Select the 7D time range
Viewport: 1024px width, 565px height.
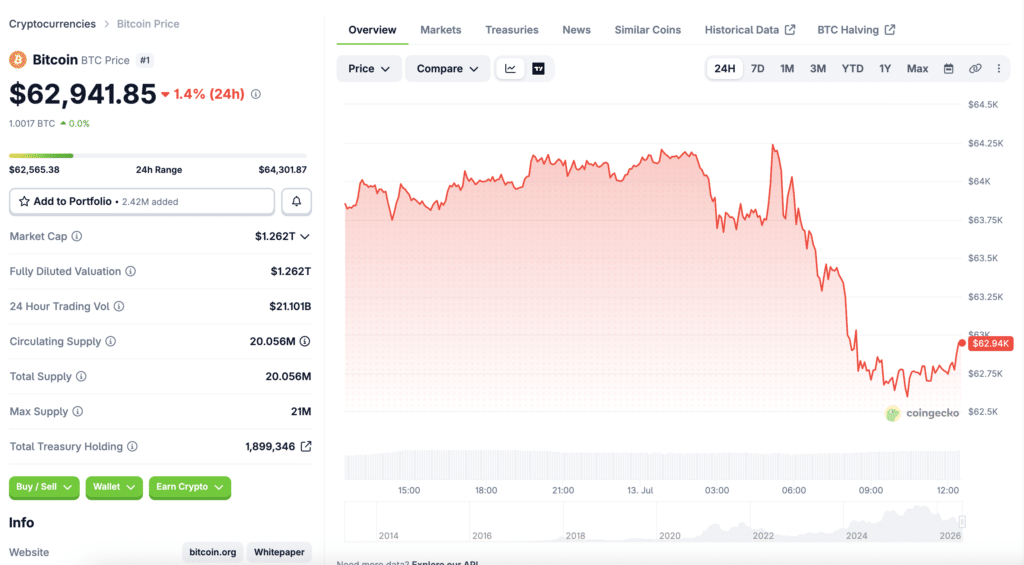(758, 69)
